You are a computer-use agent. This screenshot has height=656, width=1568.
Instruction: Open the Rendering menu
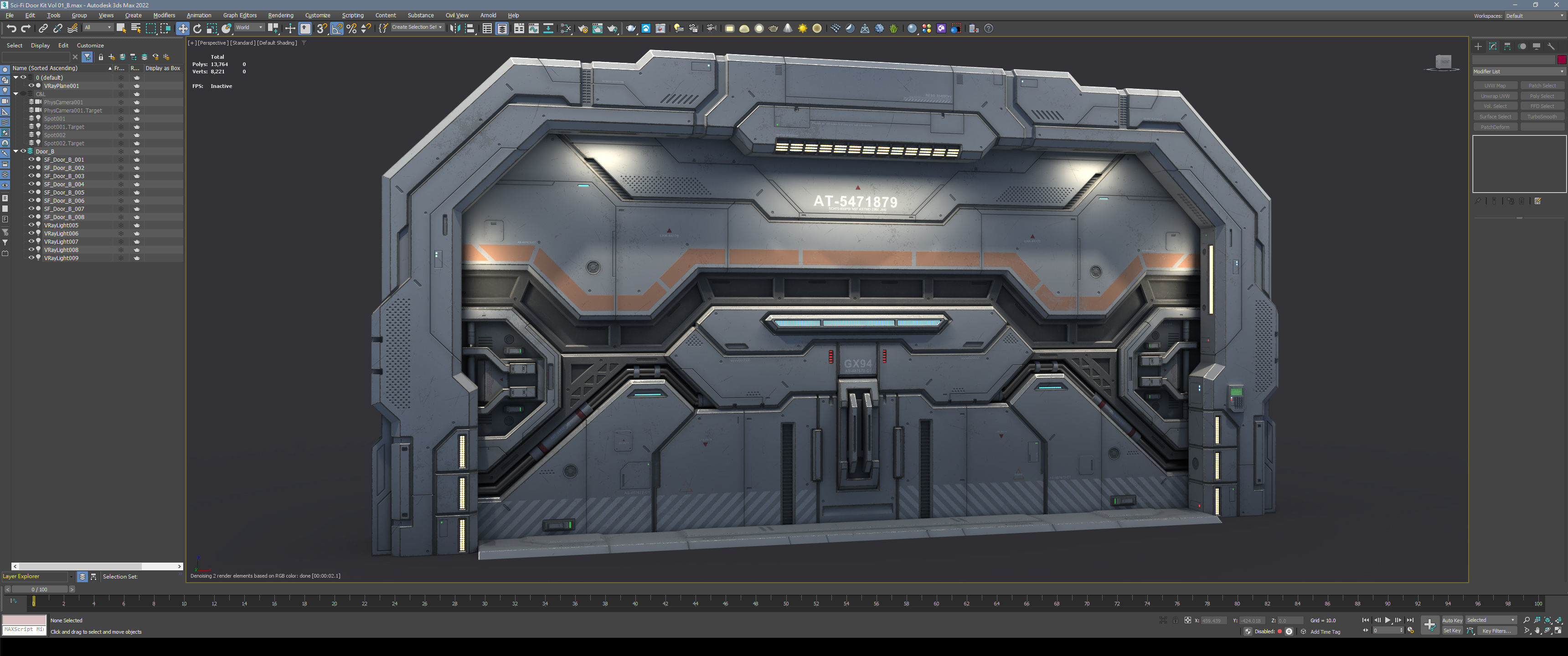coord(281,15)
